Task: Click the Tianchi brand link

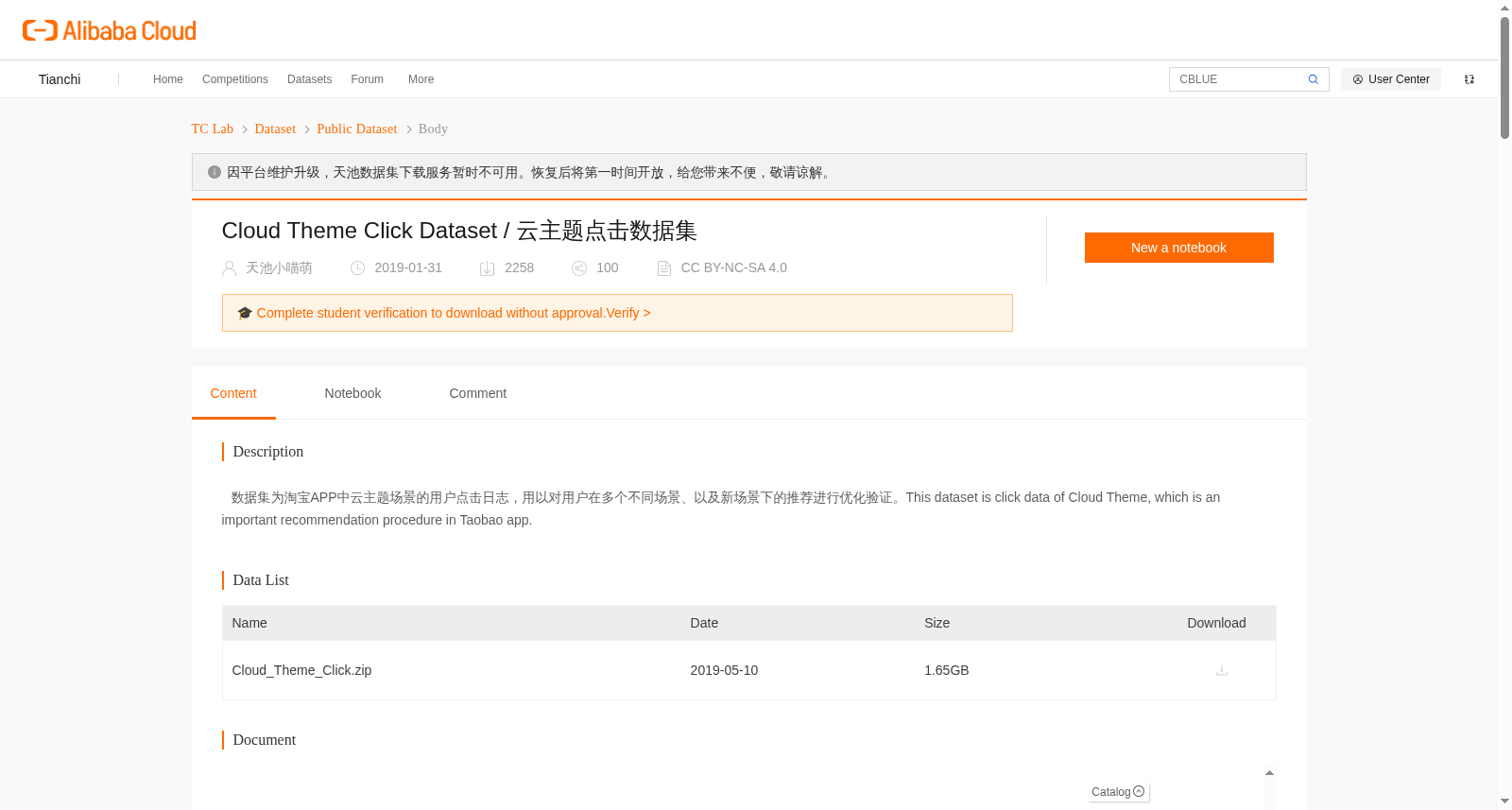Action: [x=60, y=79]
